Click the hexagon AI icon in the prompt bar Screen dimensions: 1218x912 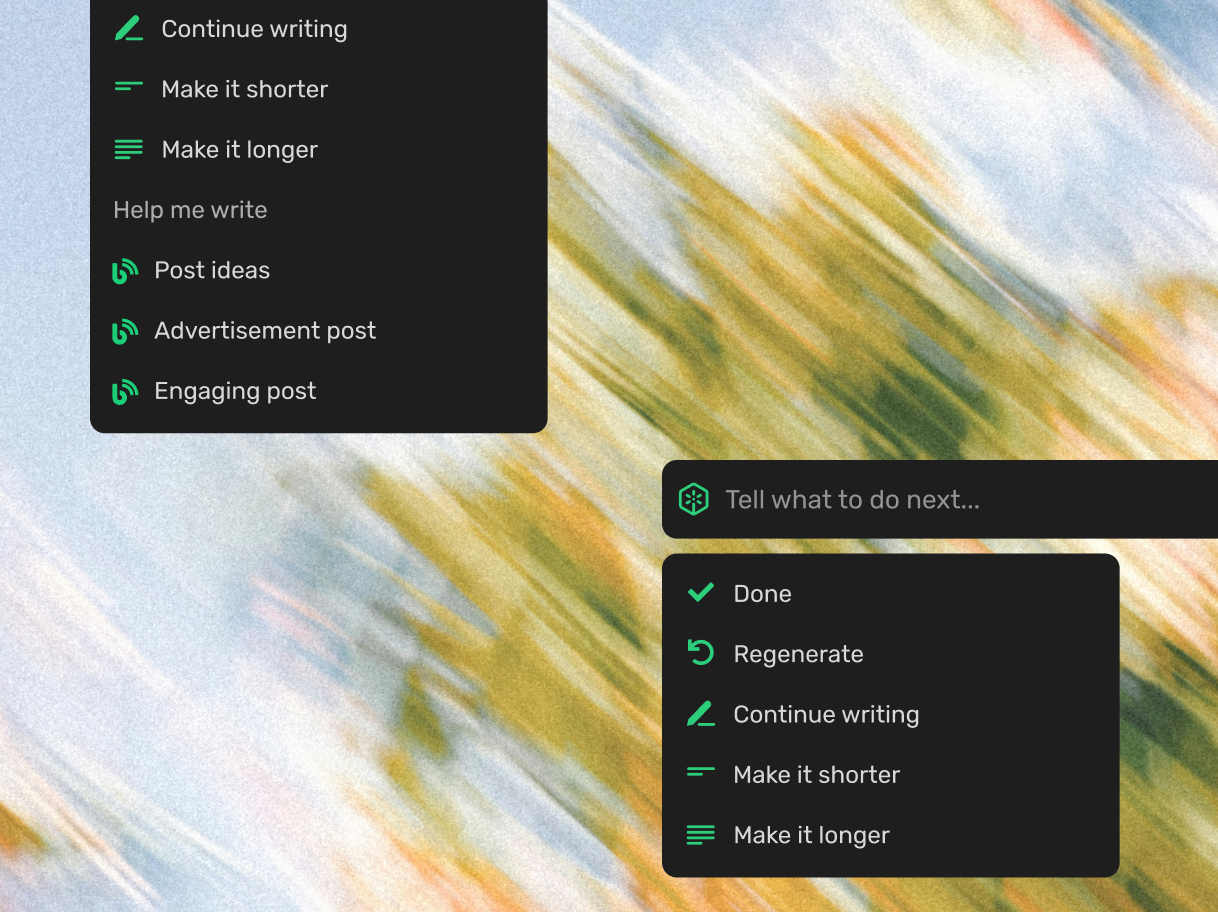tap(694, 499)
